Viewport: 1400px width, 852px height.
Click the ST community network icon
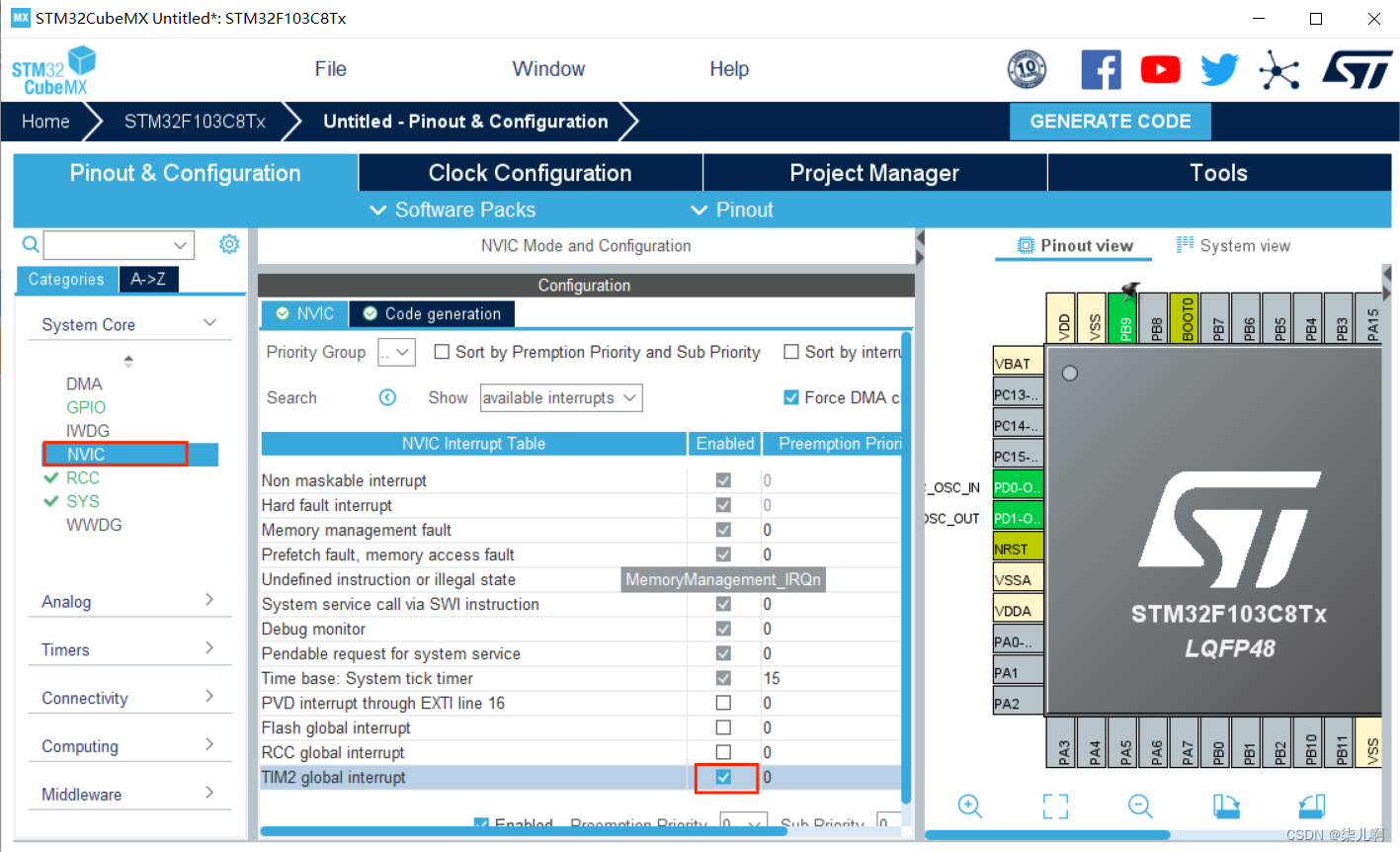click(1278, 70)
